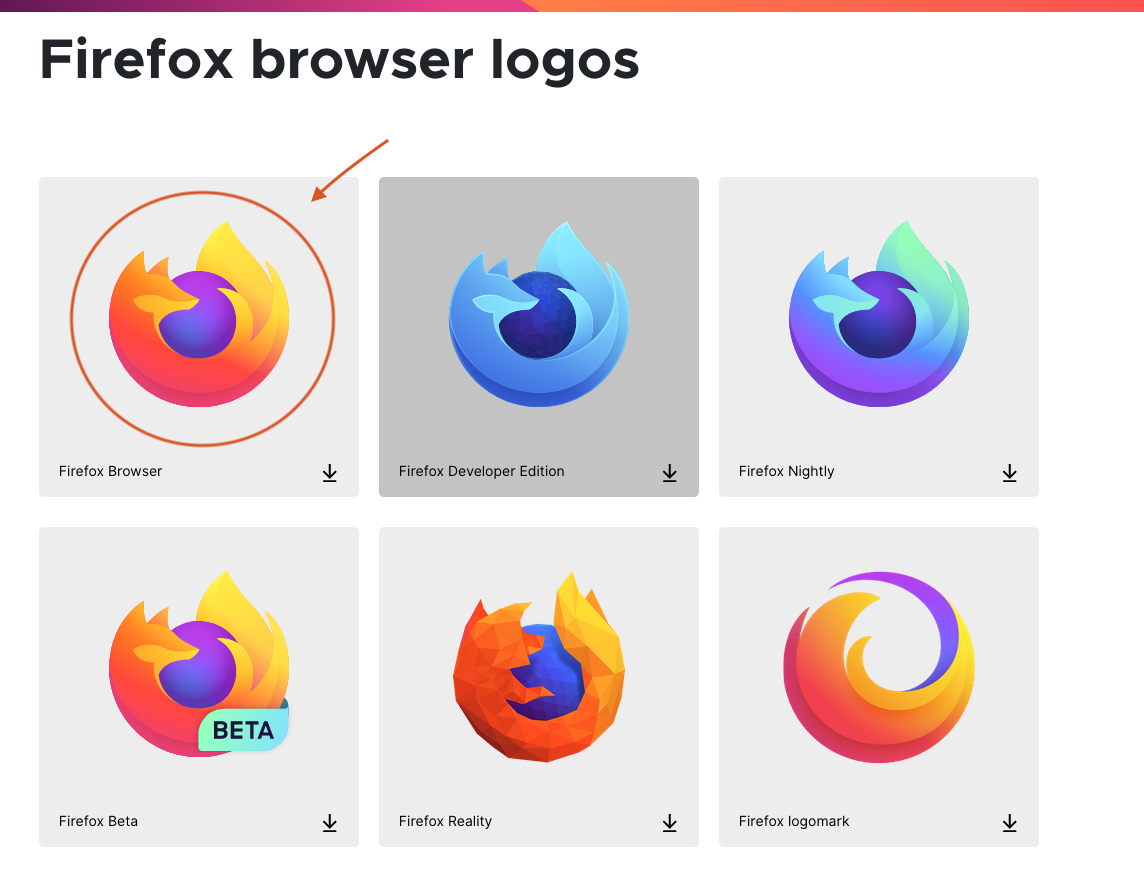The height and width of the screenshot is (886, 1144).
Task: Select the low-poly Firefox Reality logo image
Action: [539, 667]
